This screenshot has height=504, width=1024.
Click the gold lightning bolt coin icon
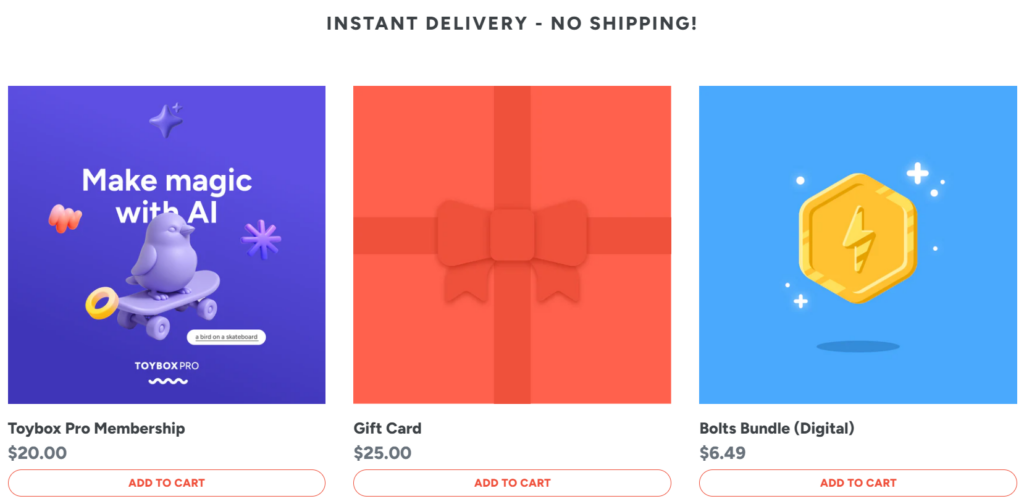click(858, 237)
